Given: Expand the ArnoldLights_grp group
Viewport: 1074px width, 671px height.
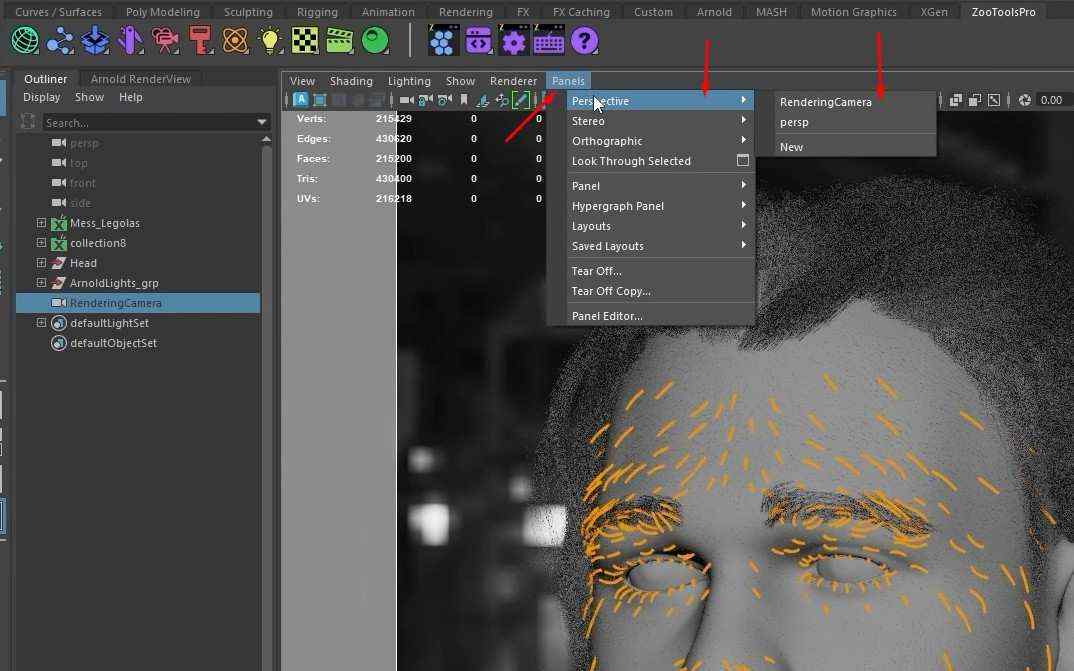Looking at the screenshot, I should click(x=41, y=282).
